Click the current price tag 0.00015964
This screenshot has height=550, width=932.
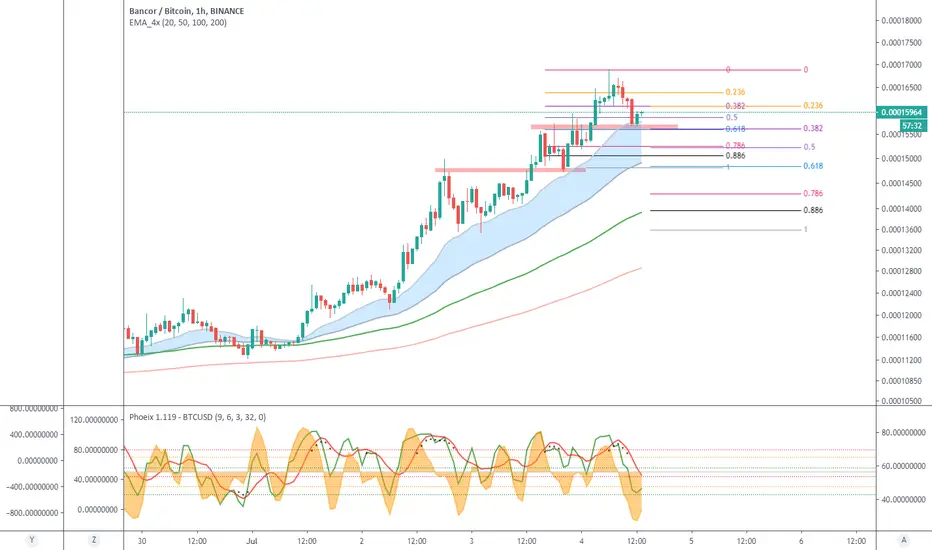901,112
